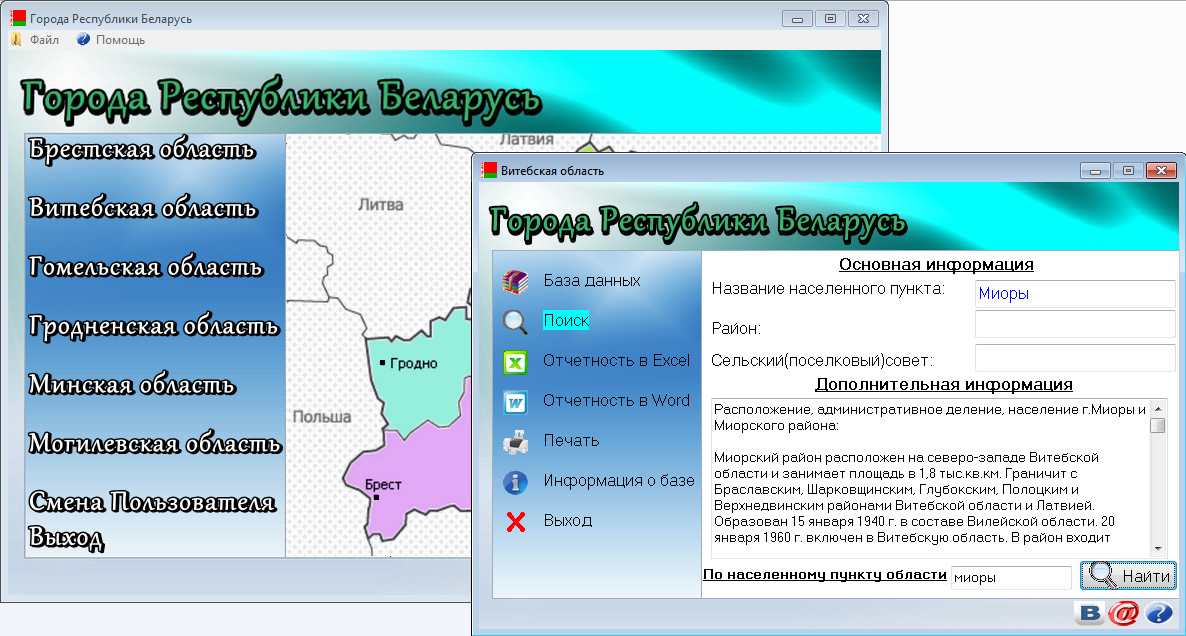Click scrollbar up arrow in info text
The width and height of the screenshot is (1186, 636).
pos(1158,408)
